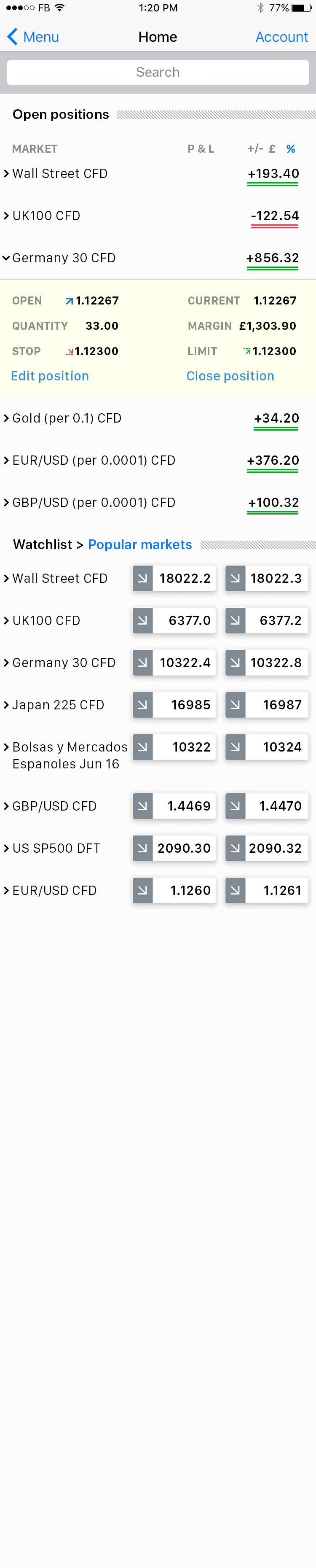
Task: Tap the sell arrow icon for Wall Street CFD
Action: tap(142, 578)
